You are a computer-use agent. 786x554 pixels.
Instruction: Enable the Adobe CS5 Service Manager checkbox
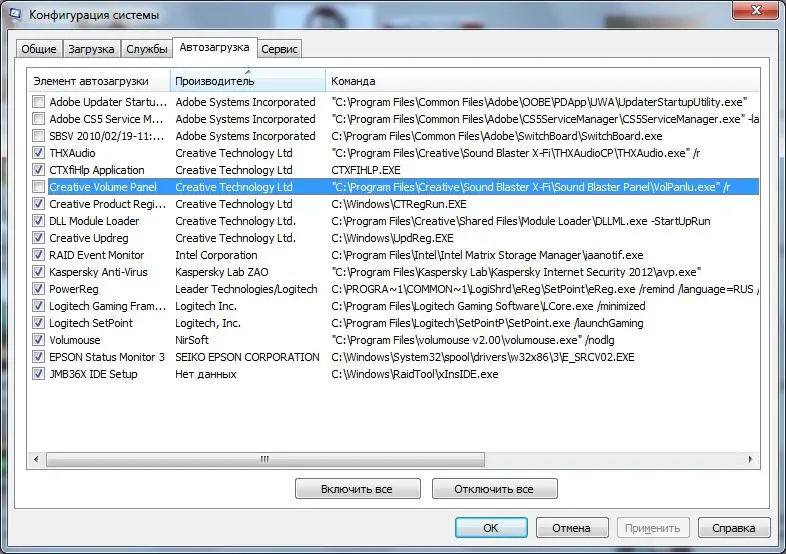click(x=39, y=119)
